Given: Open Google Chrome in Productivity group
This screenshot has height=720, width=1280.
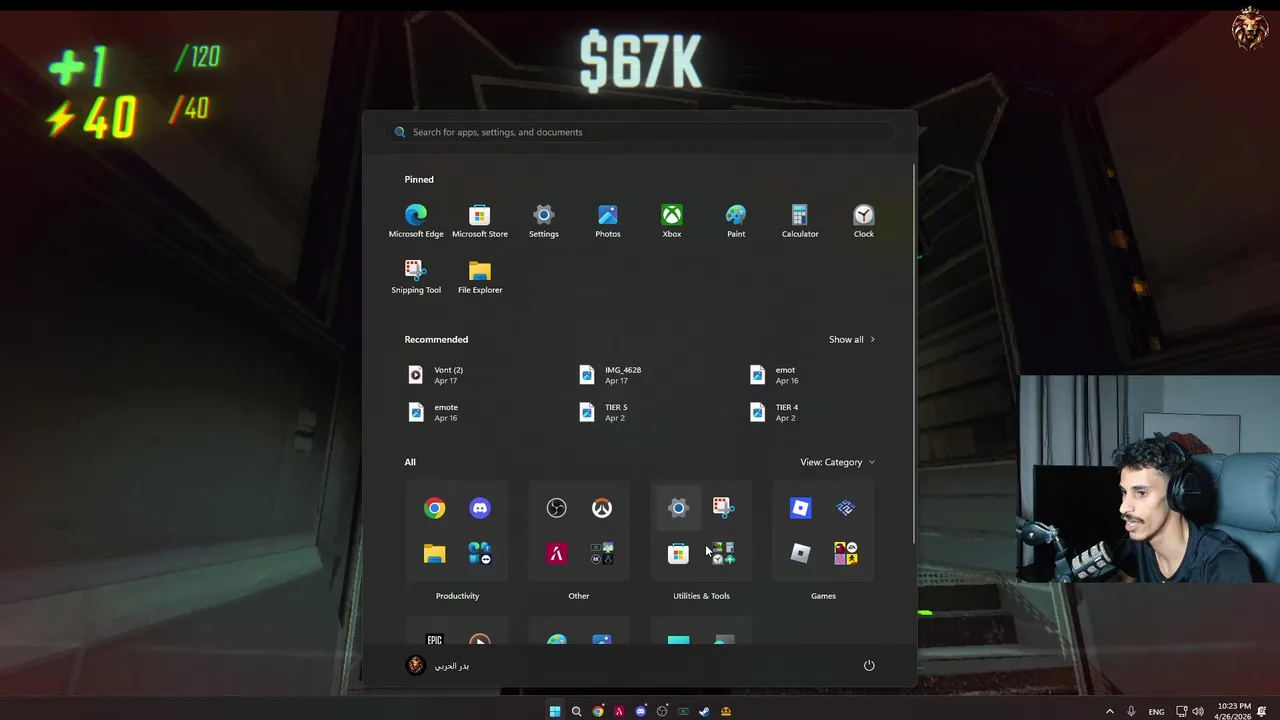Looking at the screenshot, I should tap(434, 508).
